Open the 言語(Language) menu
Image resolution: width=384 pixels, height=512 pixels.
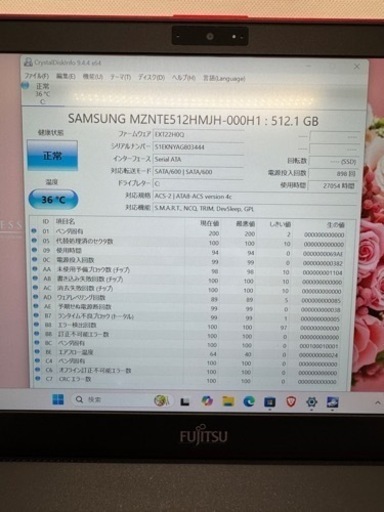[x=224, y=78]
